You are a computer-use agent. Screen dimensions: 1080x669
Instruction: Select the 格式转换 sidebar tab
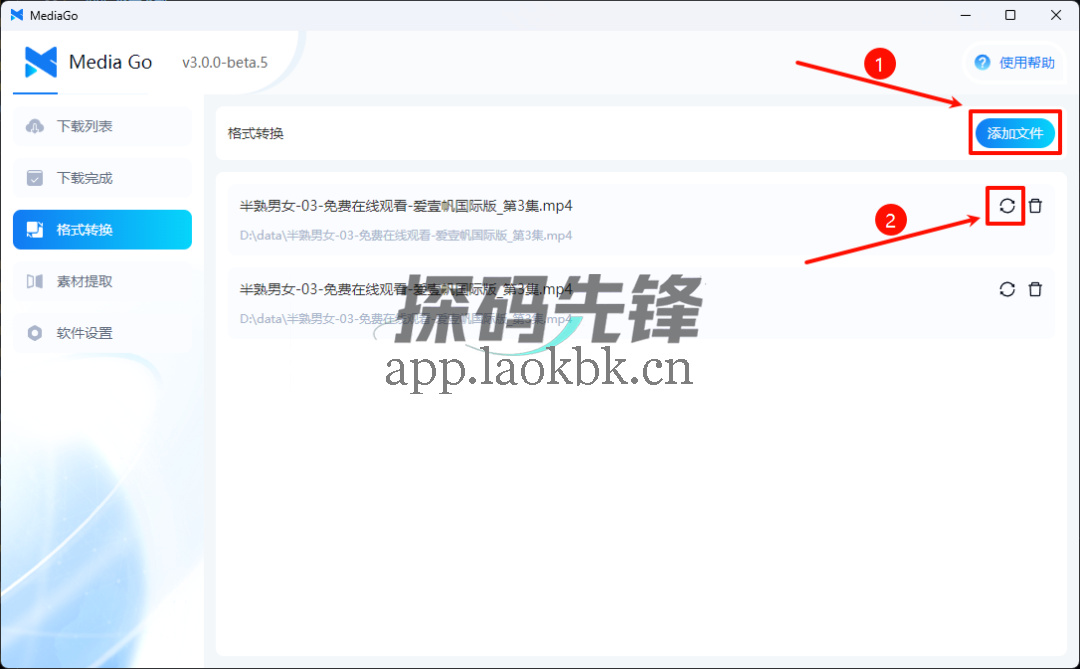[102, 229]
